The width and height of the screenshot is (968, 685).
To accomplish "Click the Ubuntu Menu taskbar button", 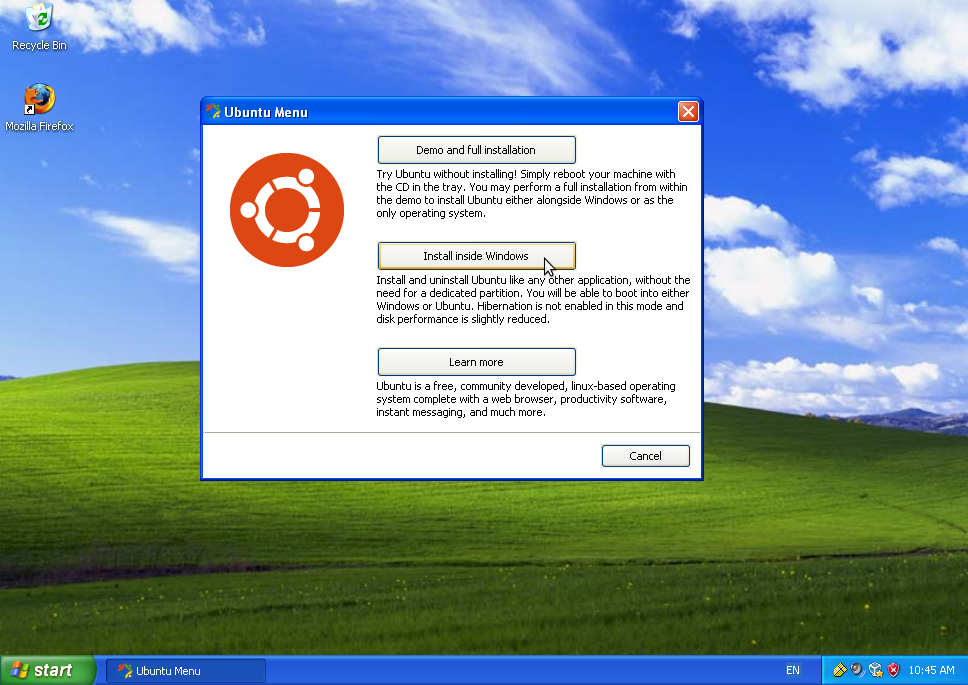I will [x=186, y=671].
